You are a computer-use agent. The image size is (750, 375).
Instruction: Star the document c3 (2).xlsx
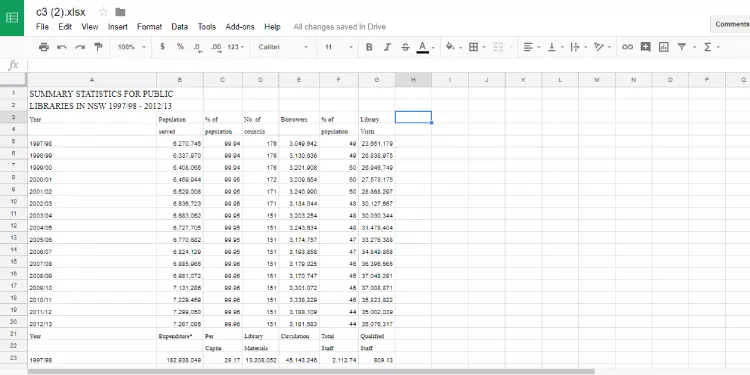[x=103, y=12]
